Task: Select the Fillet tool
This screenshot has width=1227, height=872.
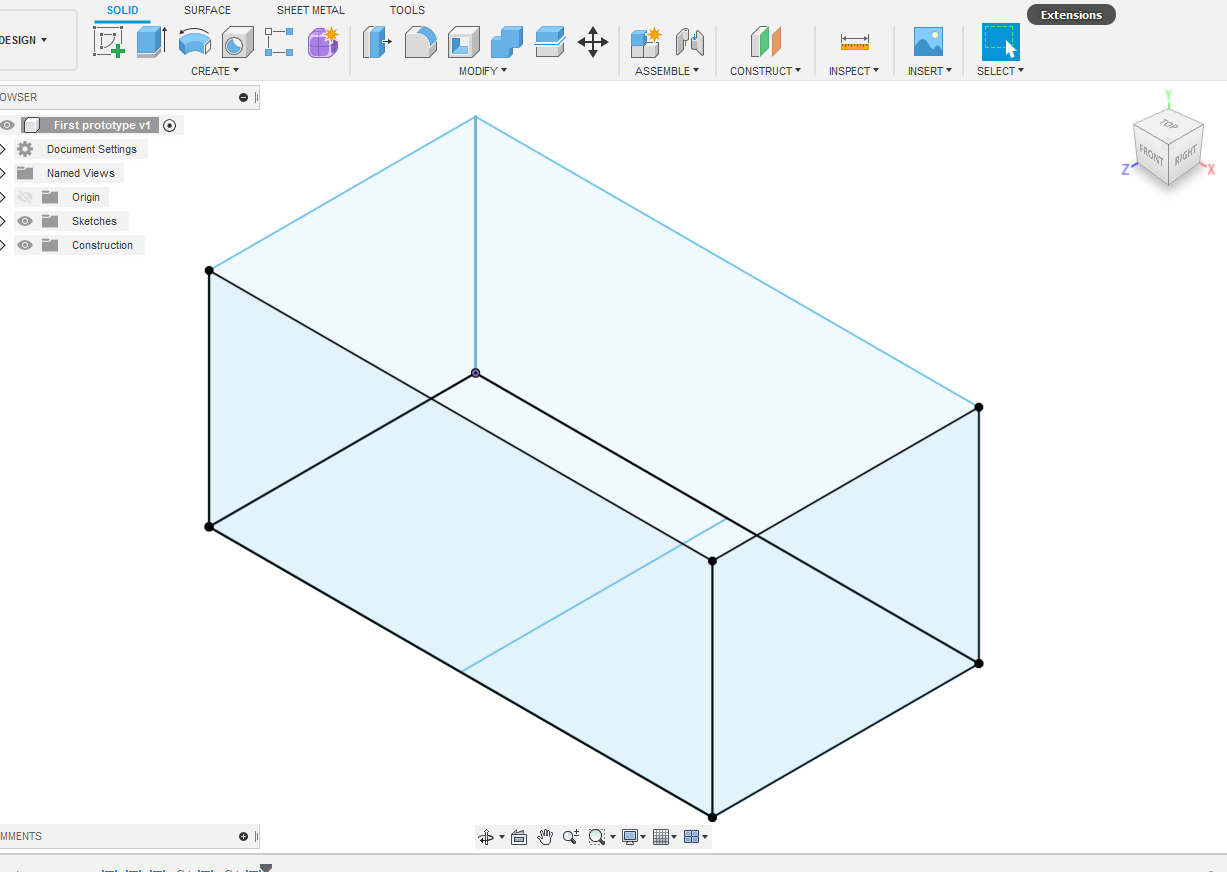Action: pyautogui.click(x=420, y=42)
